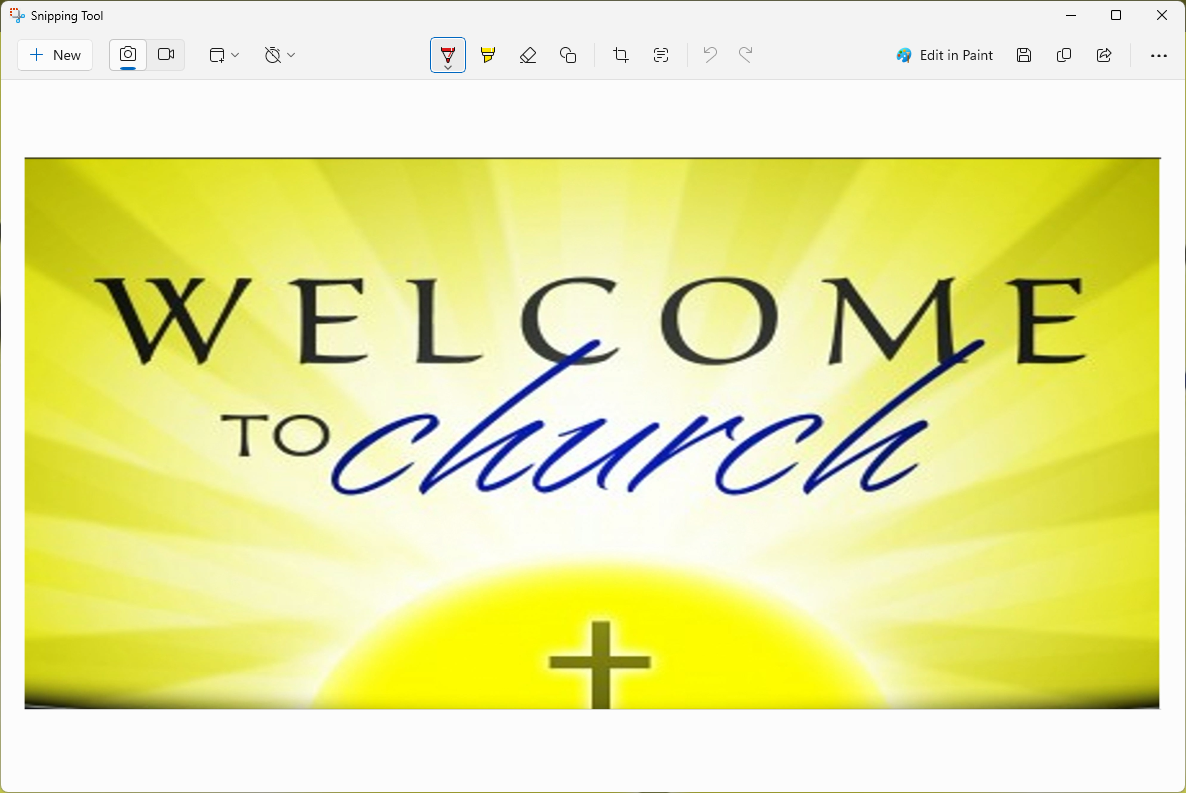Screen dimensions: 1186x793
Task: Redo the last undone edit
Action: pyautogui.click(x=746, y=55)
